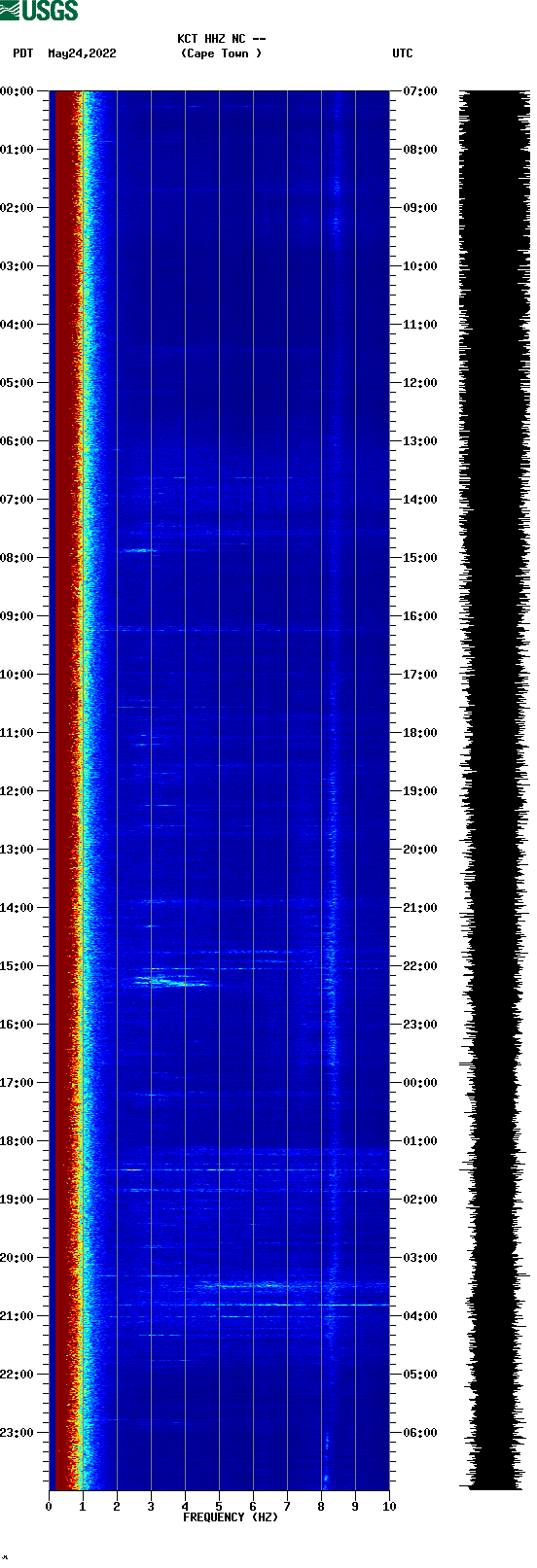The image size is (537, 1568).
Task: Click the 03:00 PDT time label
Action: click(18, 266)
